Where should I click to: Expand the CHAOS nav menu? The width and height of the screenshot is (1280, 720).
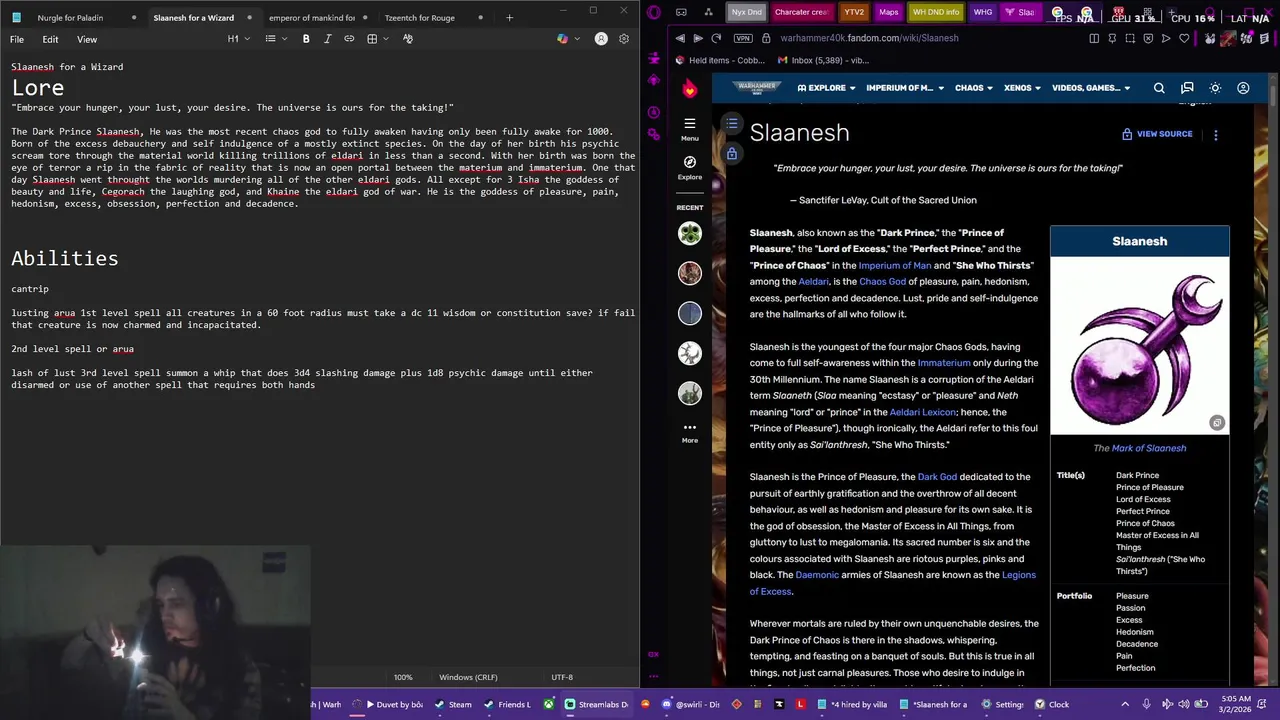tap(973, 88)
